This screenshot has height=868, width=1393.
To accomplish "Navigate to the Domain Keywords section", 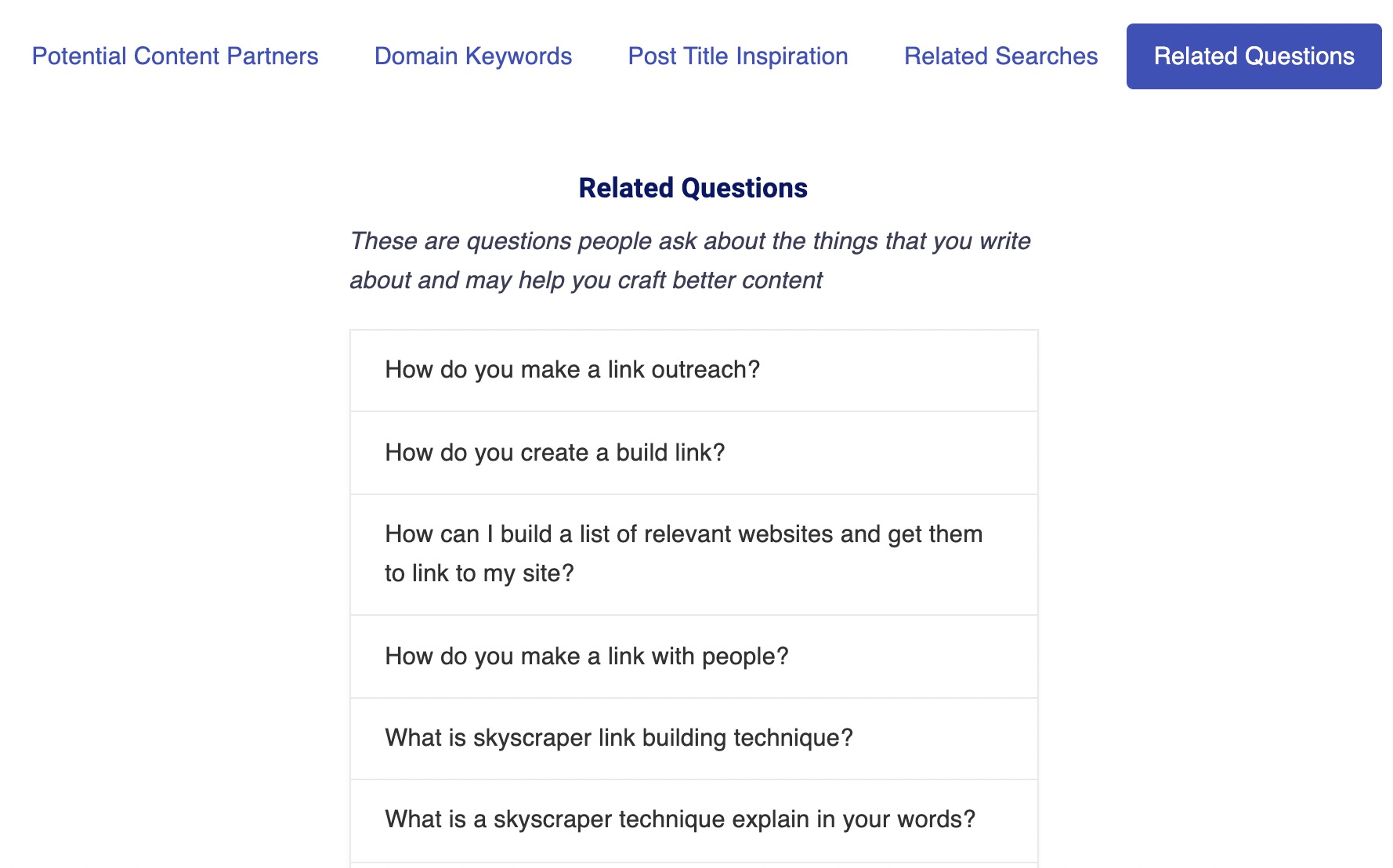I will [473, 56].
